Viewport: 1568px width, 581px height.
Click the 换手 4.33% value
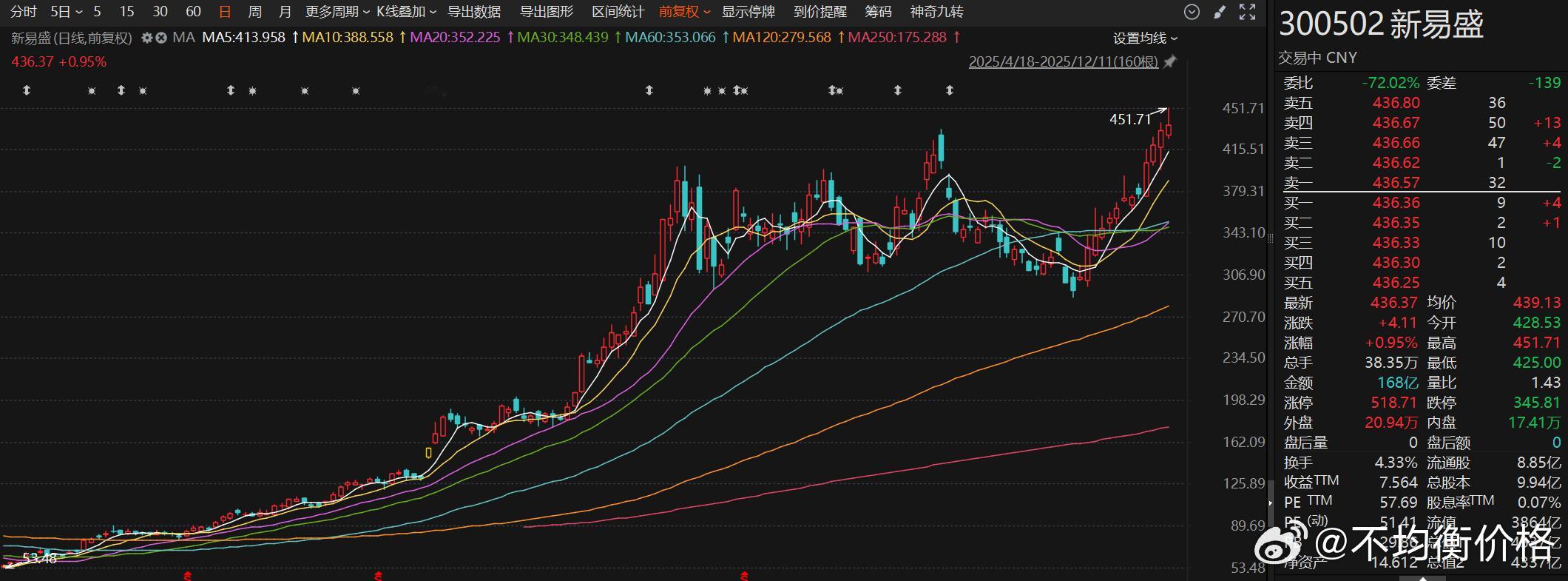[x=1396, y=463]
